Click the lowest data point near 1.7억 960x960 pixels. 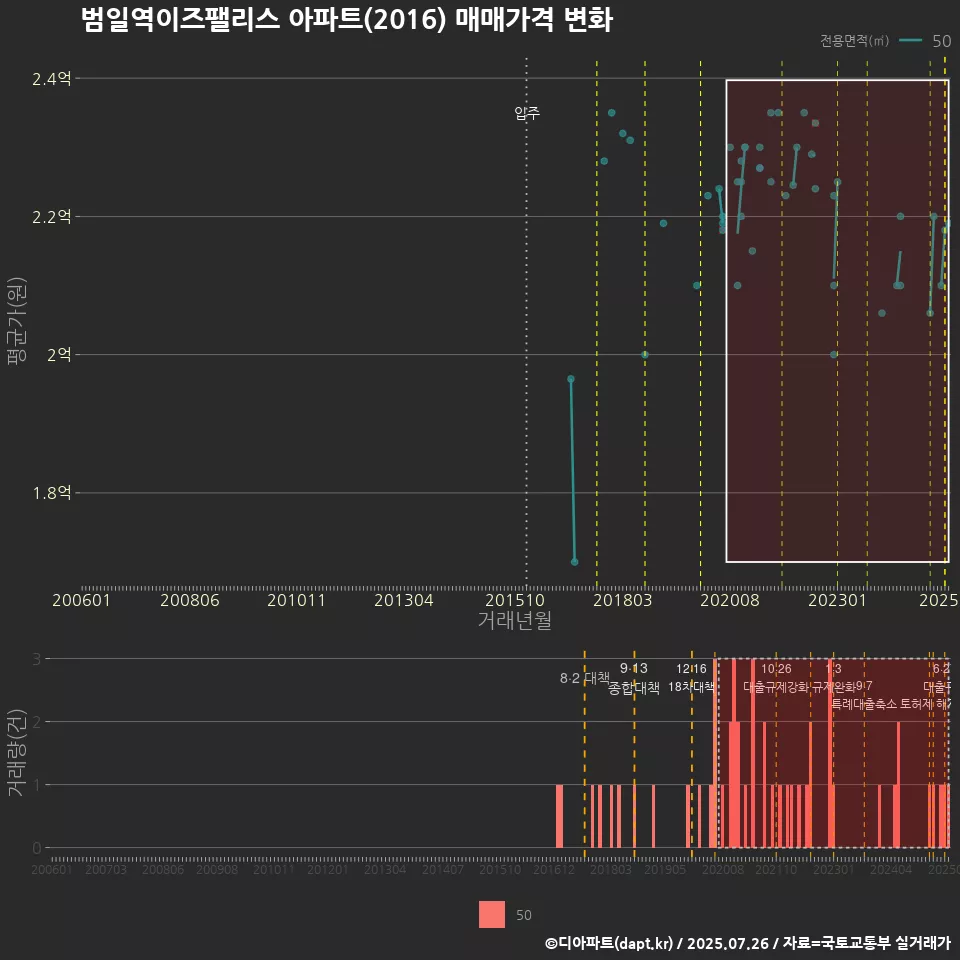[574, 561]
